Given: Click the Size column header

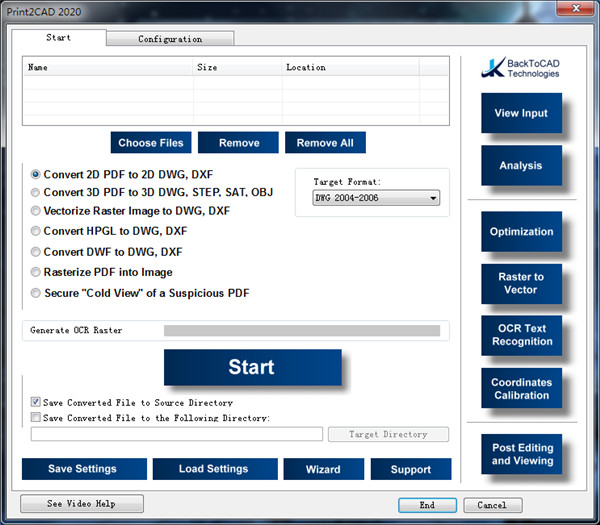Looking at the screenshot, I should point(238,67).
